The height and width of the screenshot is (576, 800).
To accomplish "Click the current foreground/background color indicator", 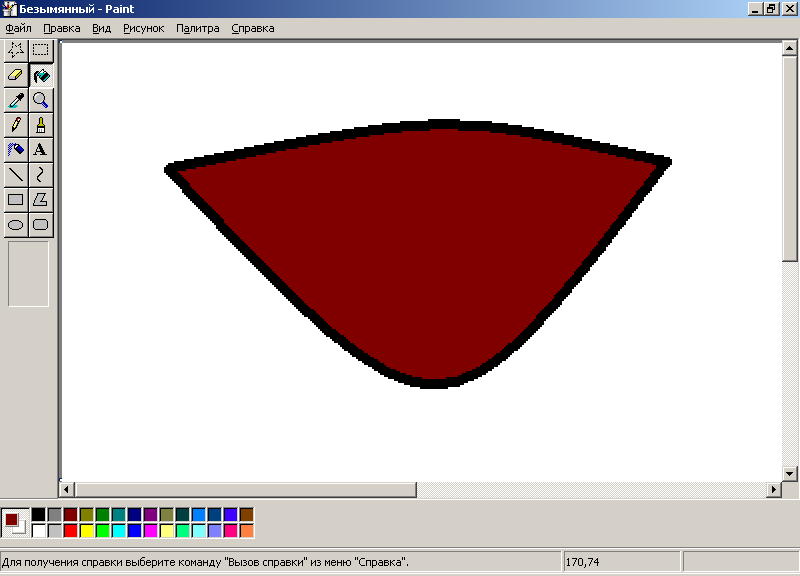I will click(15, 523).
